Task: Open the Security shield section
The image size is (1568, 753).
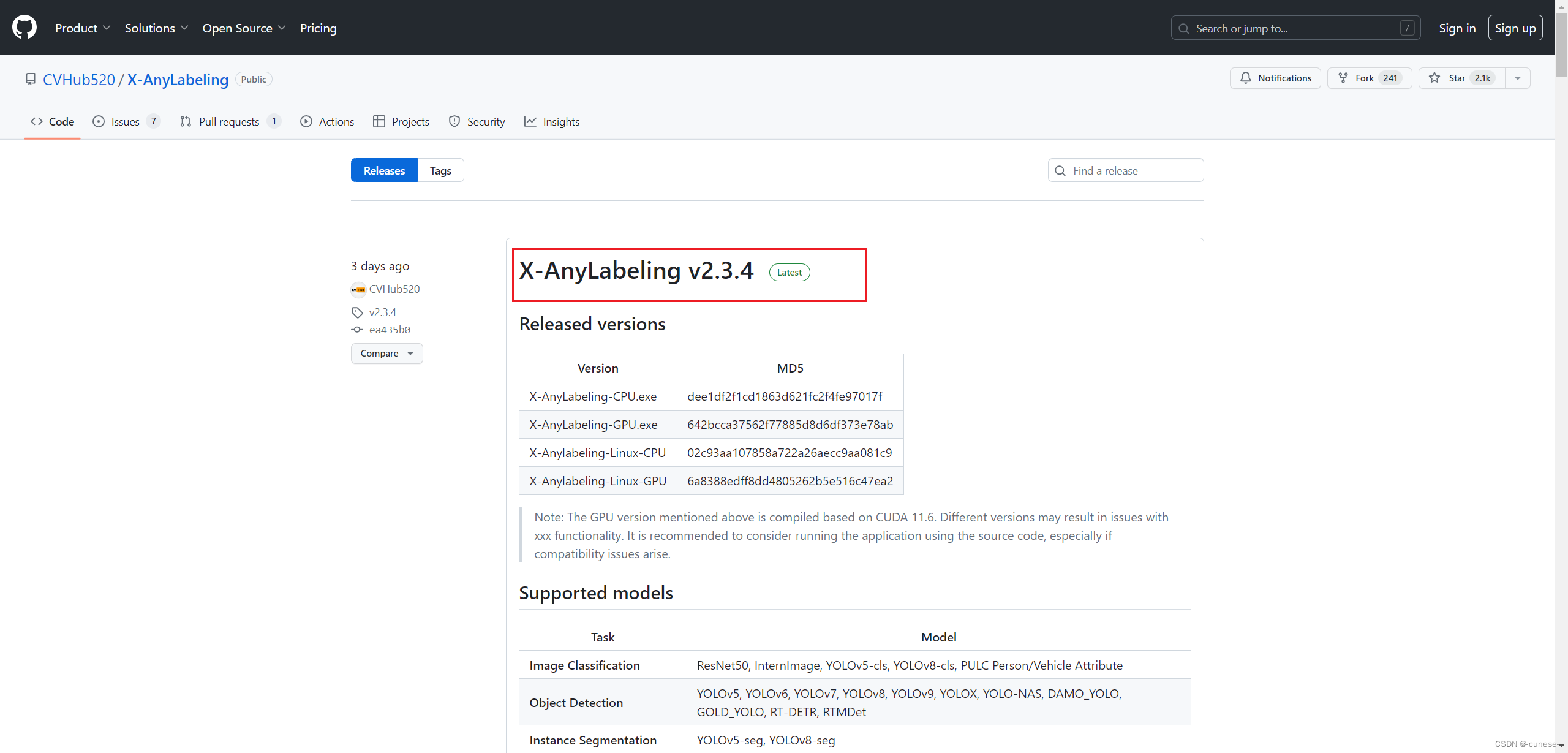Action: pyautogui.click(x=477, y=121)
